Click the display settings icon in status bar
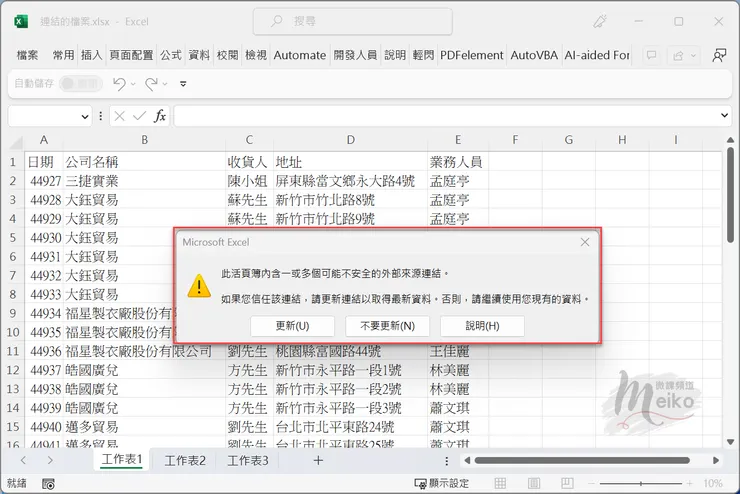 point(420,484)
